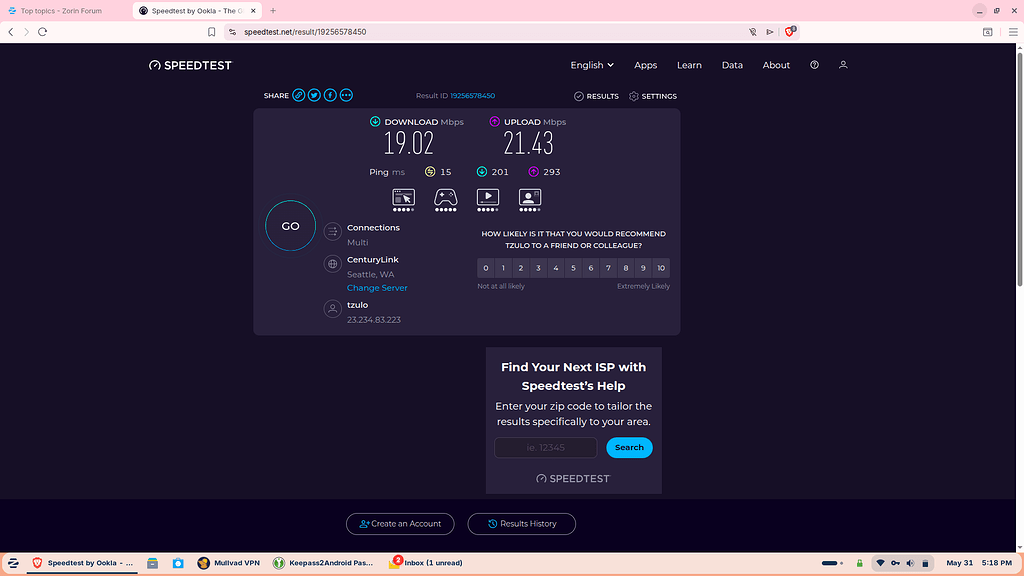Share the result on Facebook
Screen dimensions: 1024x576
pyautogui.click(x=330, y=95)
